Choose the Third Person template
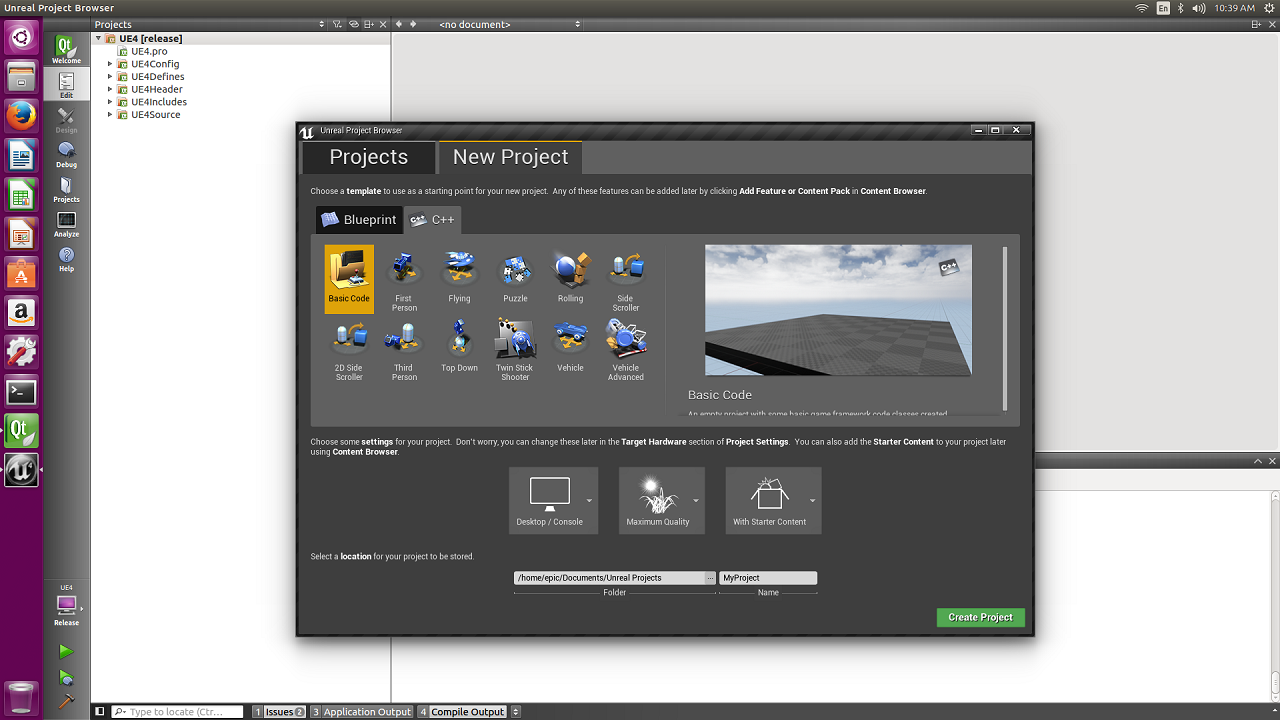 click(404, 350)
